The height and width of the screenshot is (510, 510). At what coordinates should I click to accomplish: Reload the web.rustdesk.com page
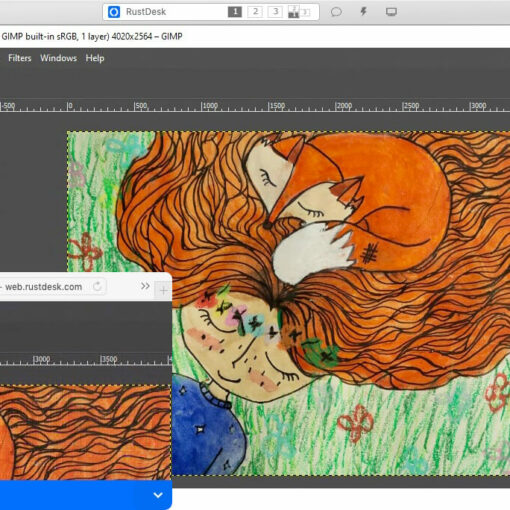tap(97, 286)
